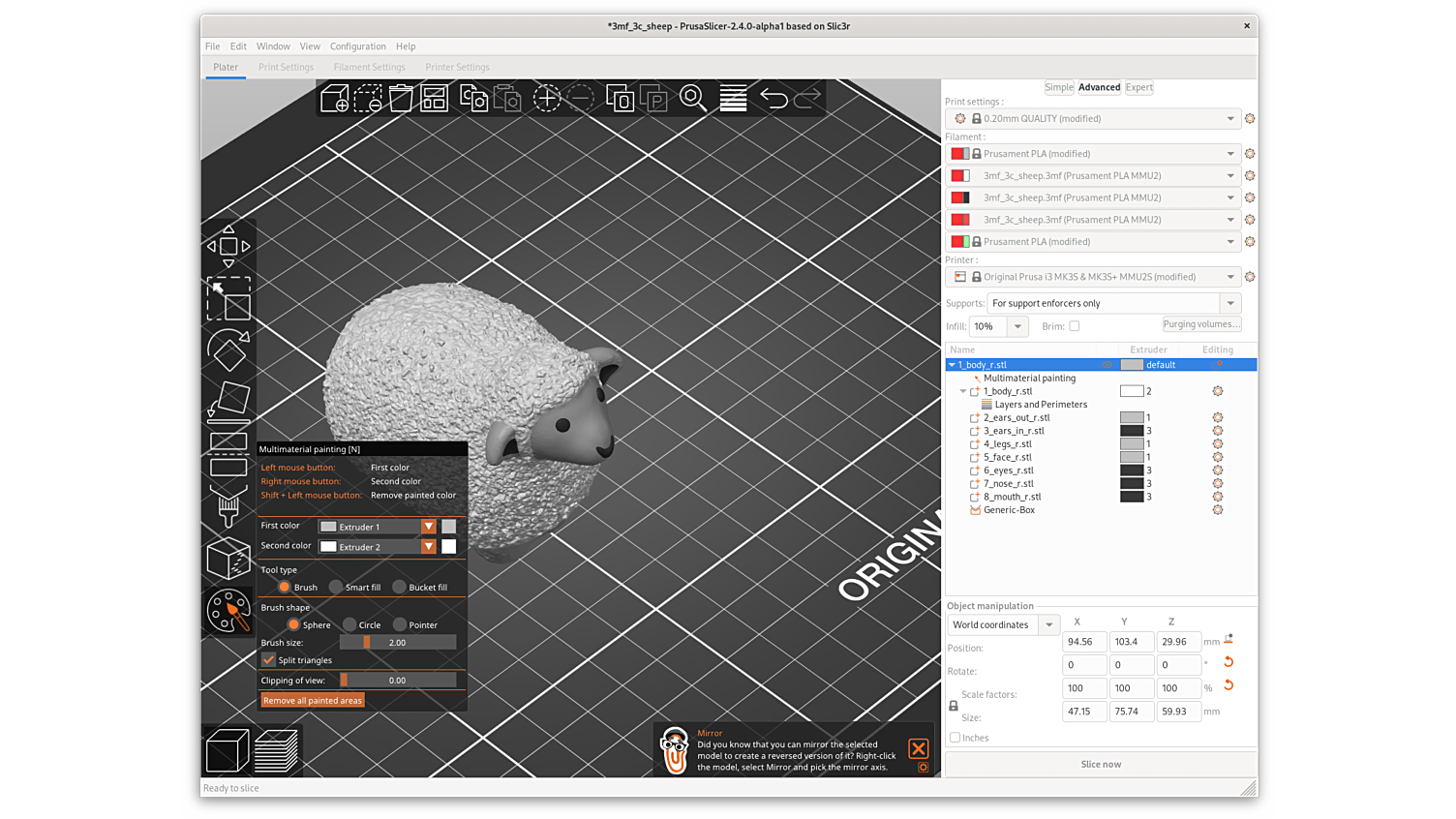1456x819 pixels.
Task: Click the Slice now button
Action: point(1101,764)
